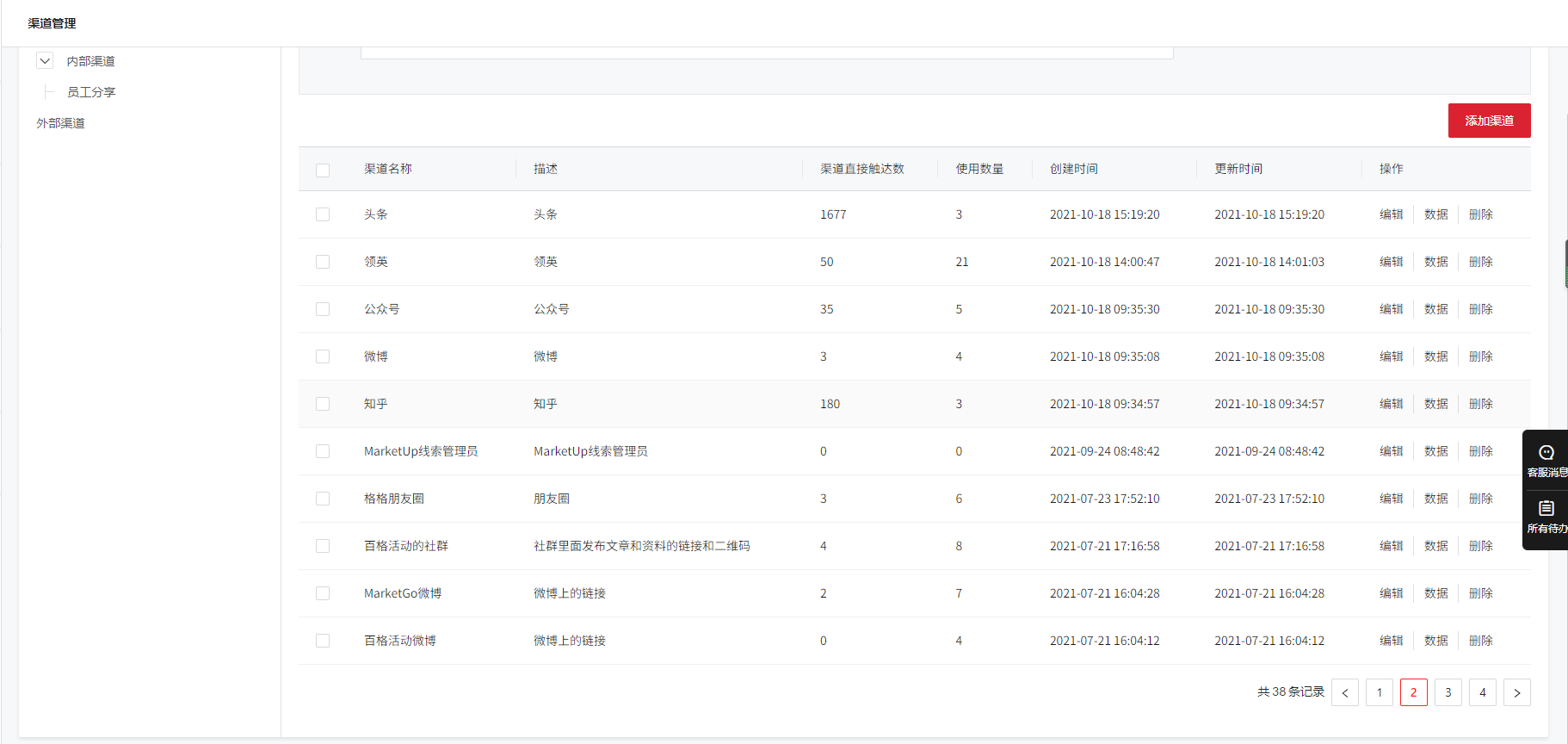The image size is (1568, 744).
Task: Check the MarketUp线索管理员 row checkbox
Action: pos(323,451)
